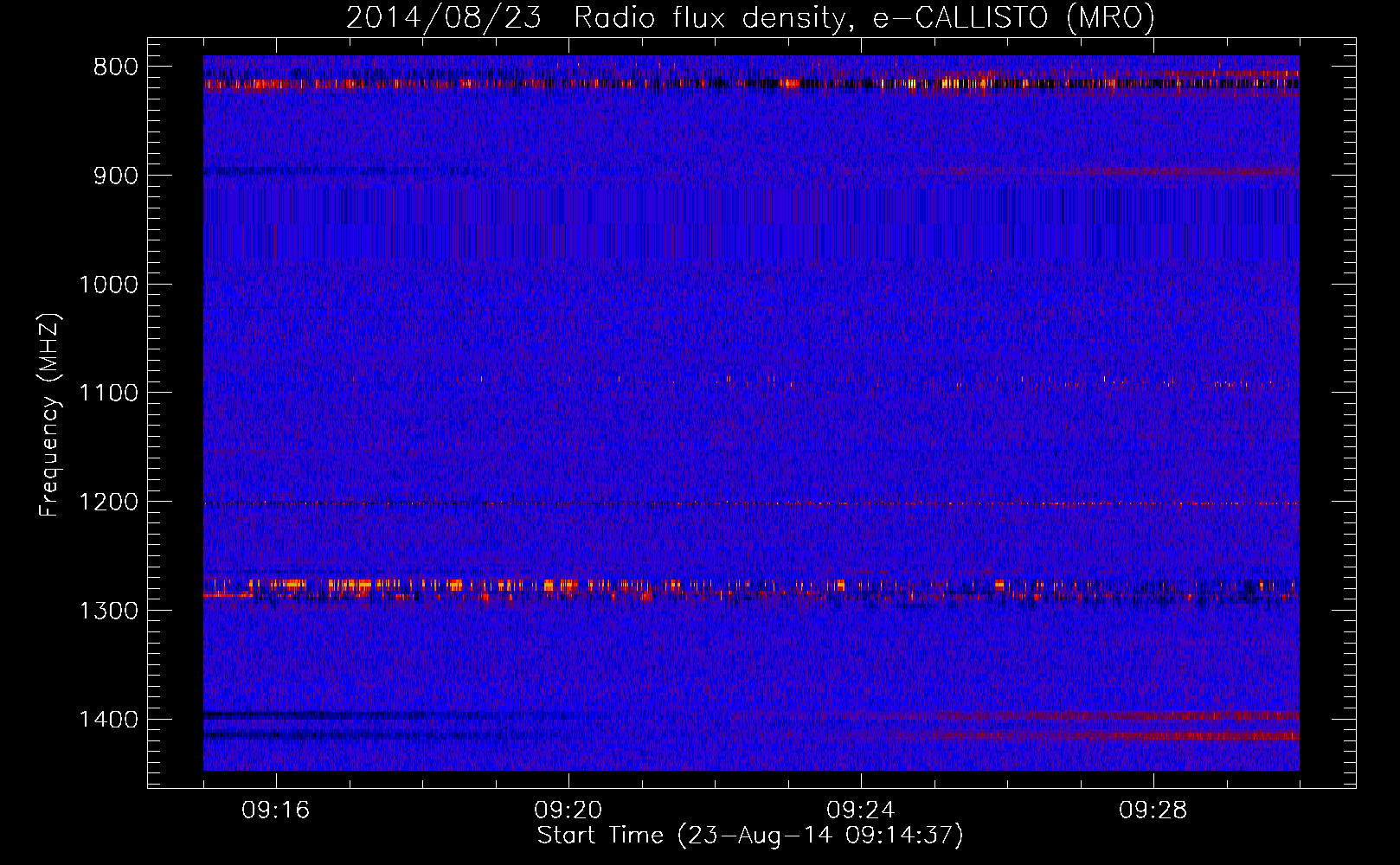Click the plot title mentioning e-CALLISTO (MRO)

click(x=750, y=18)
